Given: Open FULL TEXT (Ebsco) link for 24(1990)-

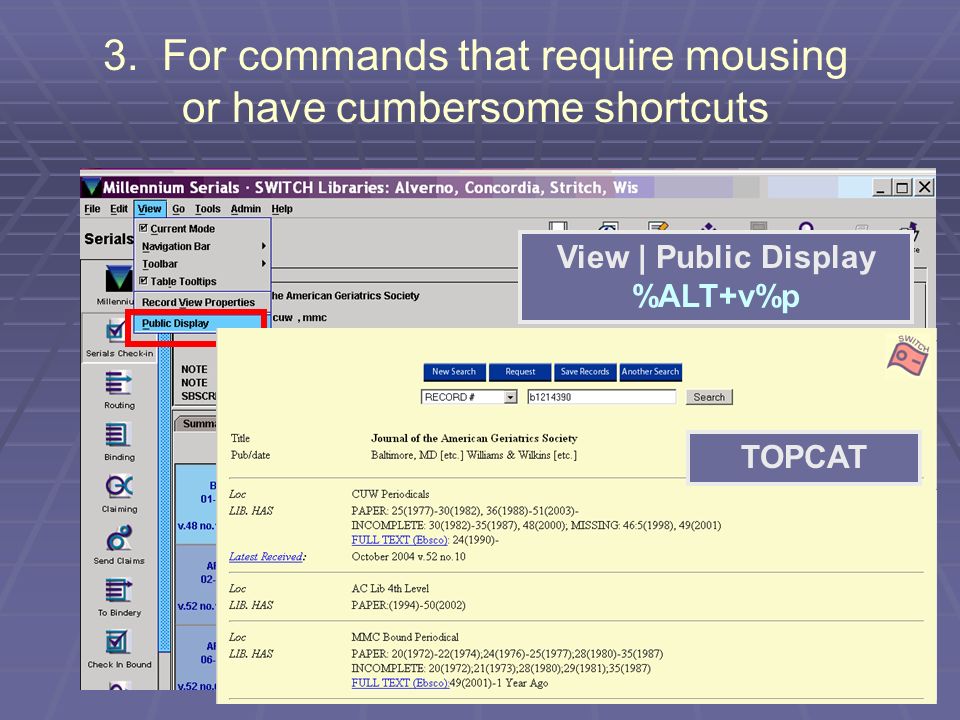Looking at the screenshot, I should [x=400, y=540].
